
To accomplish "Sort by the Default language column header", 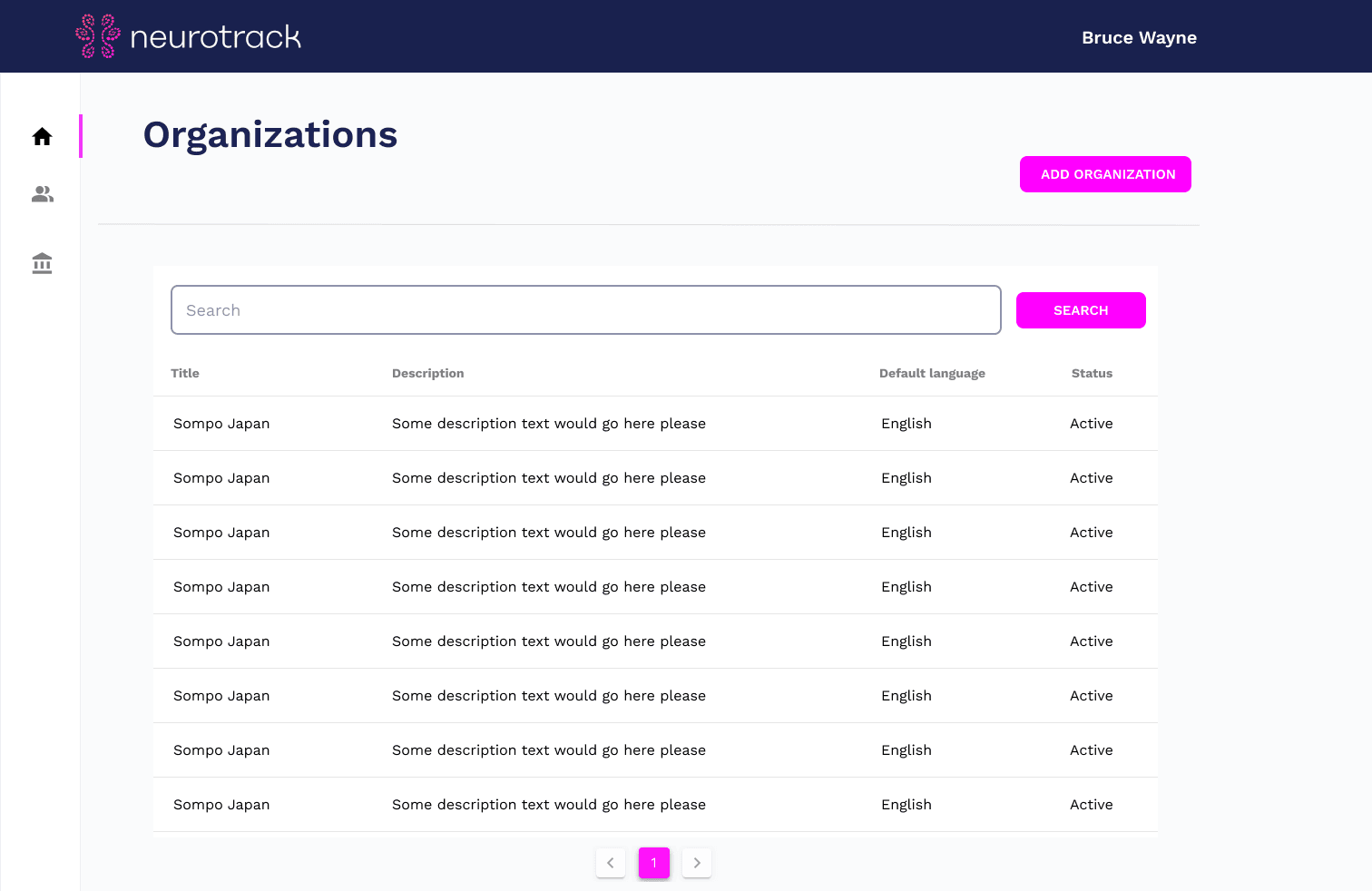I will (x=932, y=373).
